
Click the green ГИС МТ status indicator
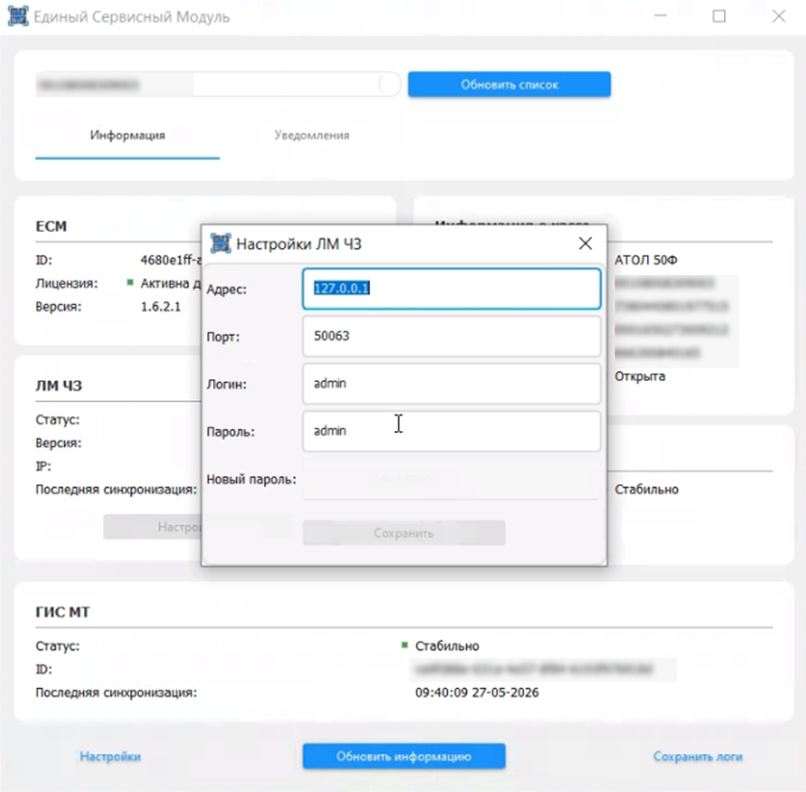pos(405,645)
